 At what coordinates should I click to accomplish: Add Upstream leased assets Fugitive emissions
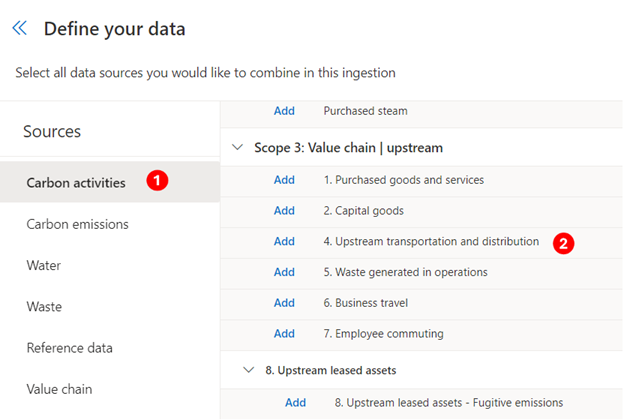coord(295,402)
